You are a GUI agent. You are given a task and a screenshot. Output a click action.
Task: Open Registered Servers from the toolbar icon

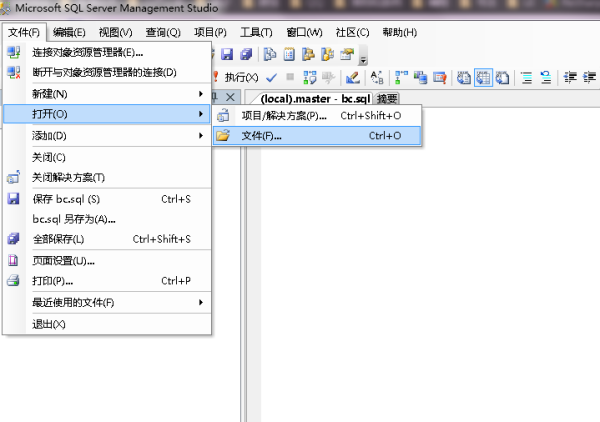(270, 54)
